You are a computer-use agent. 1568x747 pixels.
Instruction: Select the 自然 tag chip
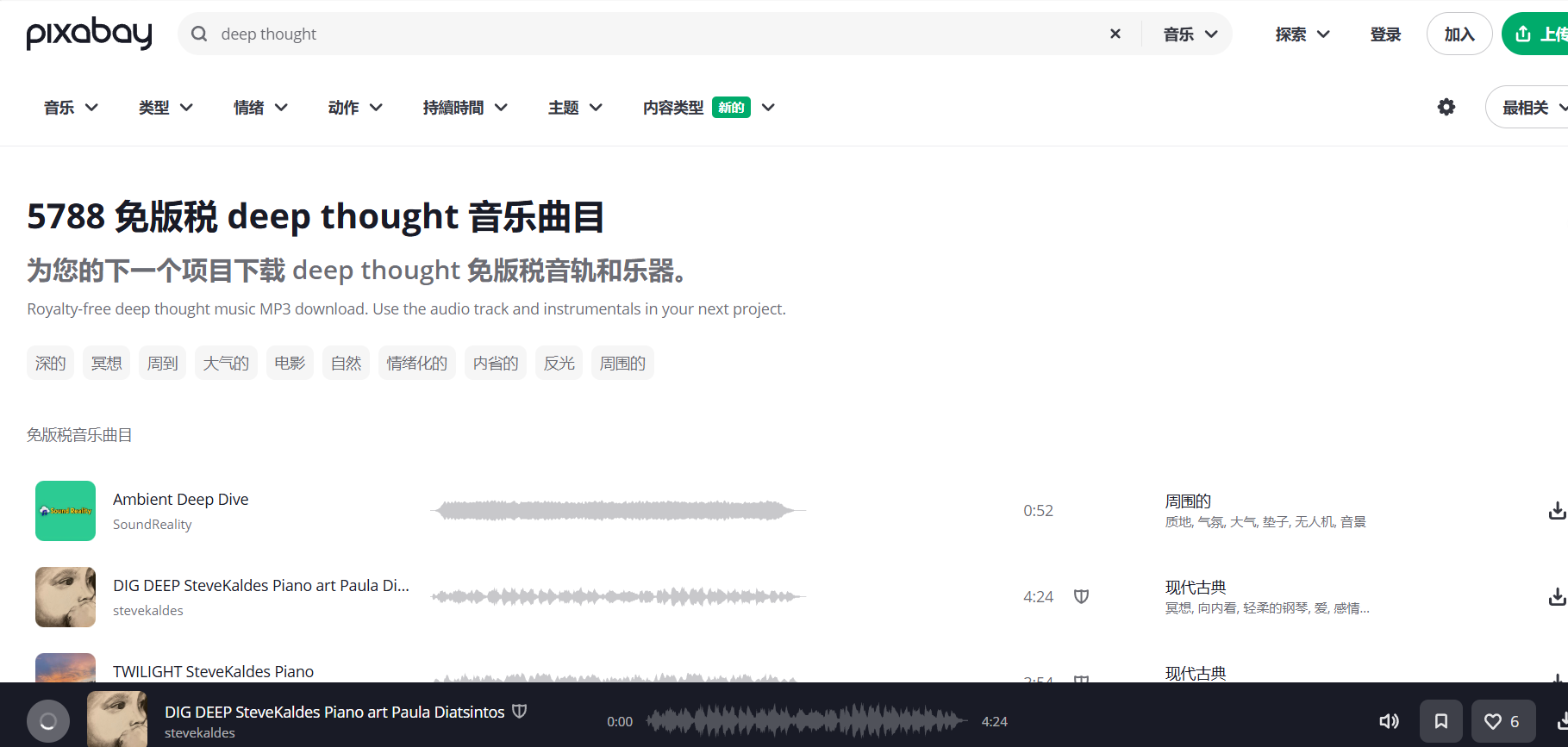pyautogui.click(x=346, y=363)
